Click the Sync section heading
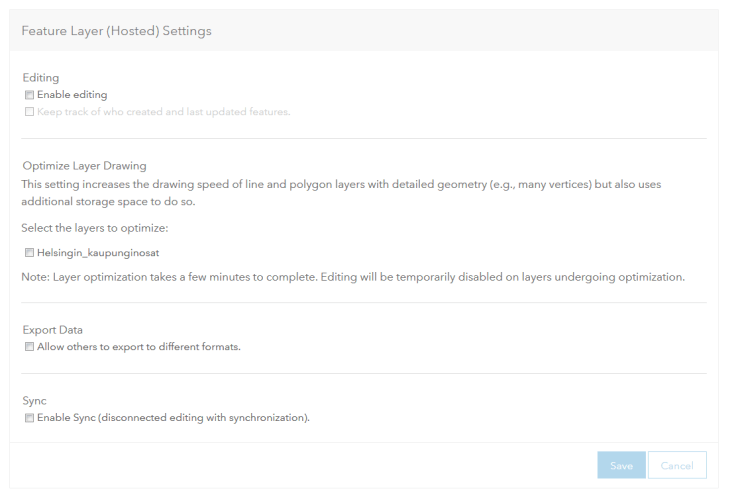The image size is (736, 503). pos(34,400)
